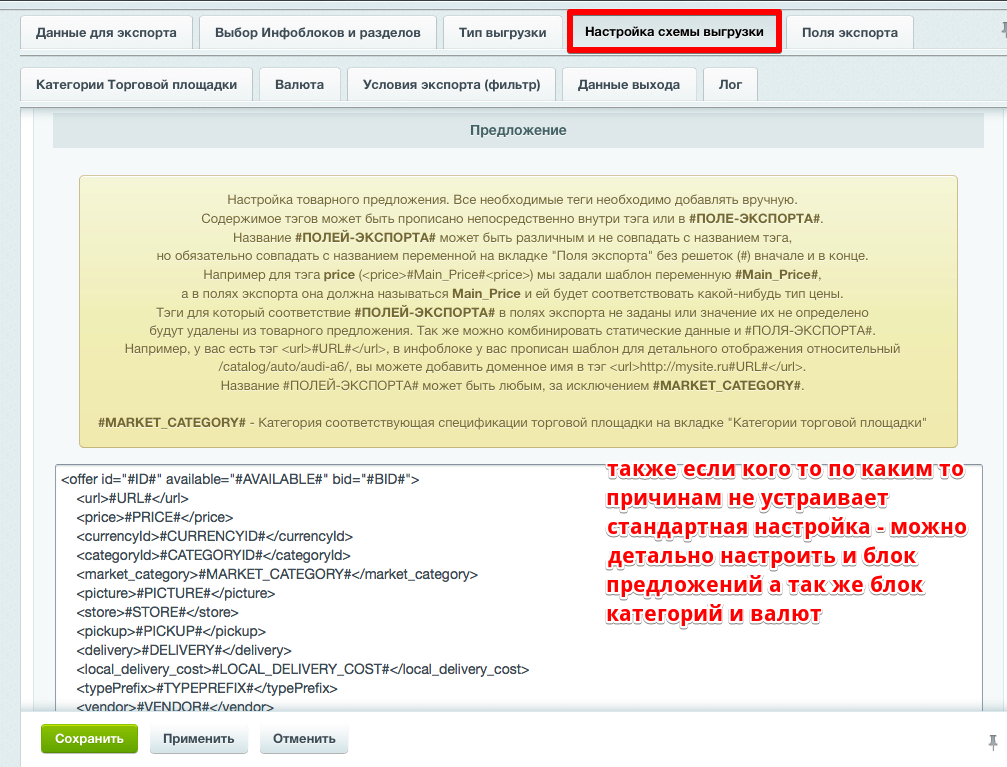Switch to the Данные выхода tab
1007x767 pixels.
[x=629, y=84]
